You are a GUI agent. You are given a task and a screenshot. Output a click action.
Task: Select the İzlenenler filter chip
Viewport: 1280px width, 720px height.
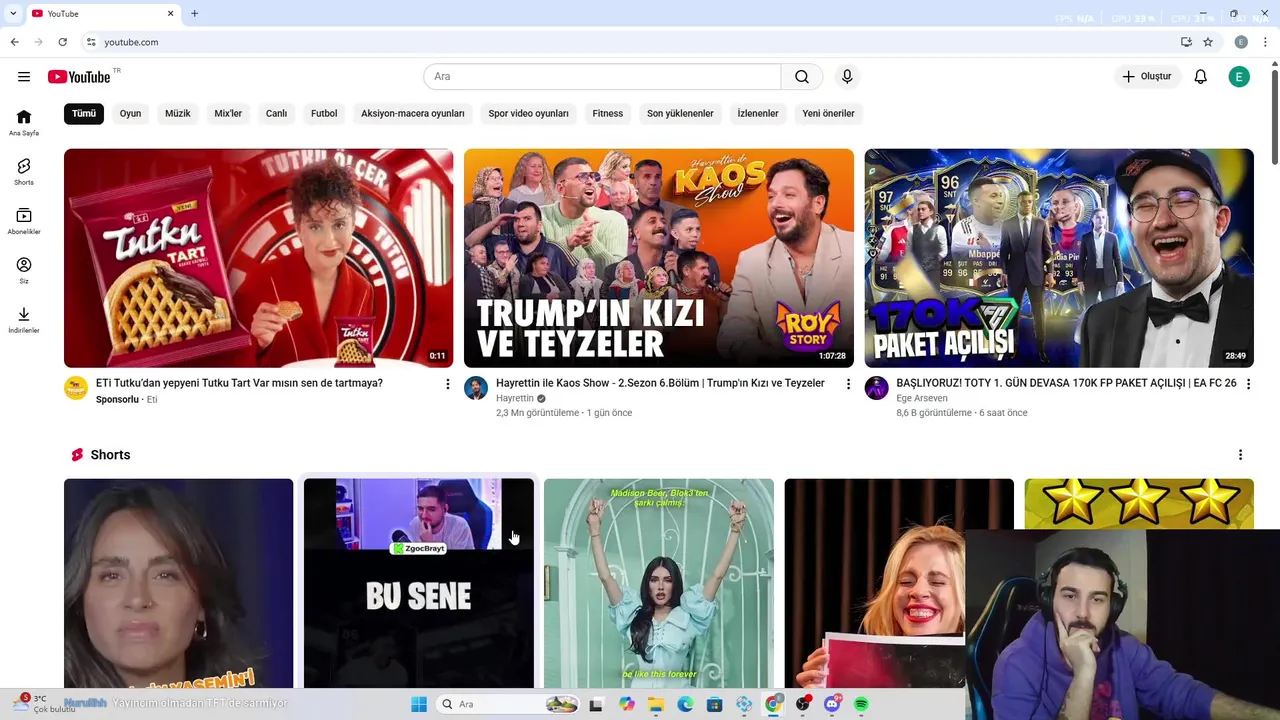[x=758, y=114]
